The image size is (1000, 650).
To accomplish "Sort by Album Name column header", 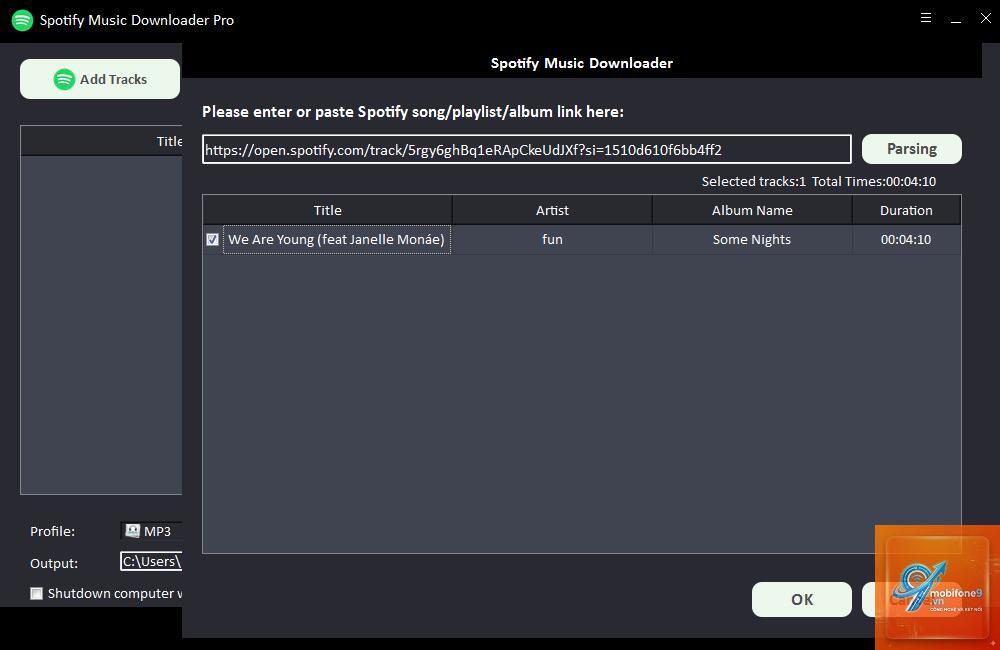I will pyautogui.click(x=752, y=210).
